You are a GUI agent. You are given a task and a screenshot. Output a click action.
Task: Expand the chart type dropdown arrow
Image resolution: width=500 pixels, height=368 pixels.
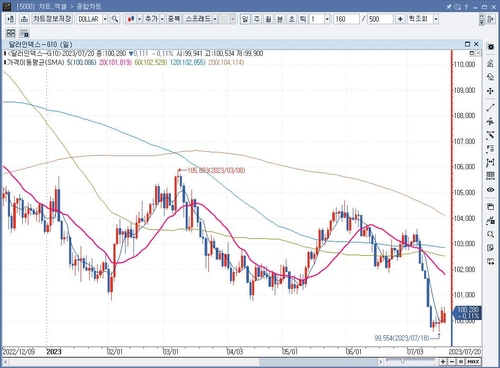click(x=139, y=19)
